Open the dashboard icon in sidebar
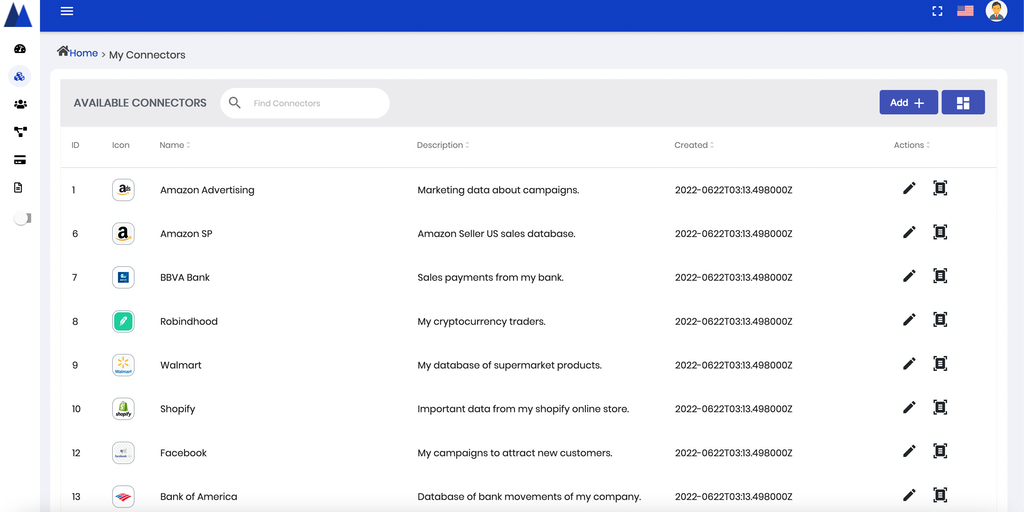The width and height of the screenshot is (1024, 512). (19, 49)
